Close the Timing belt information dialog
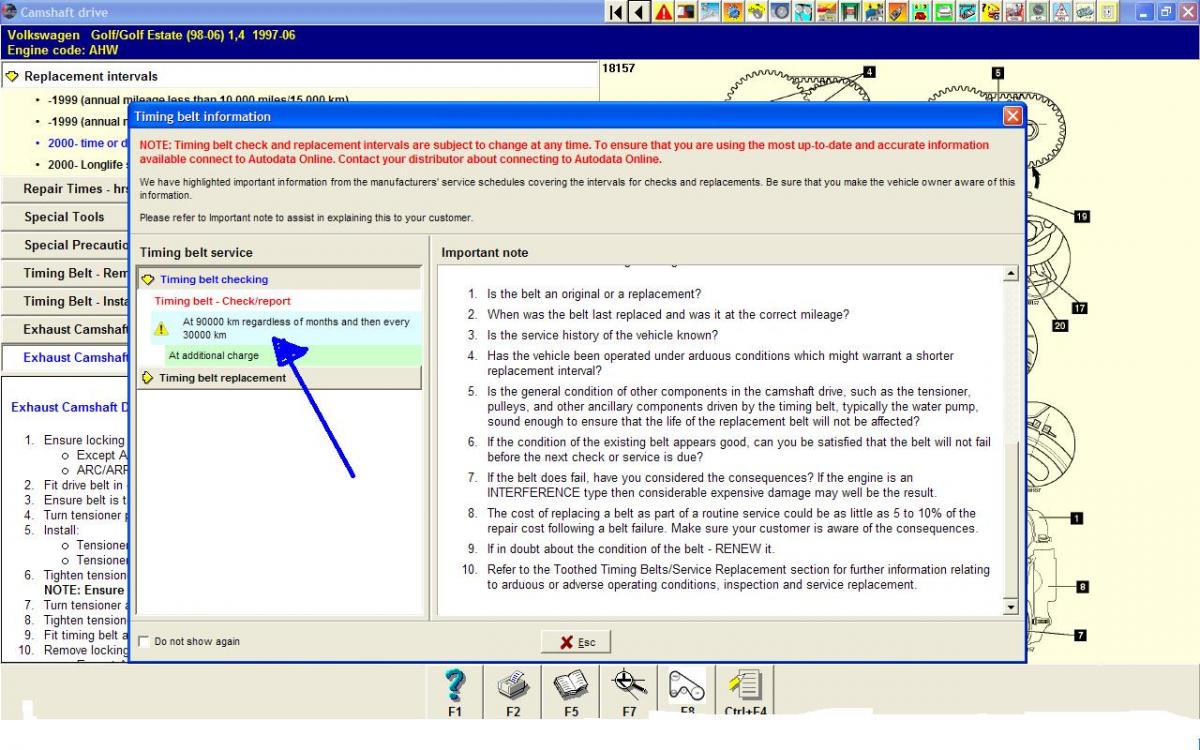1200x750 pixels. pyautogui.click(x=1012, y=116)
